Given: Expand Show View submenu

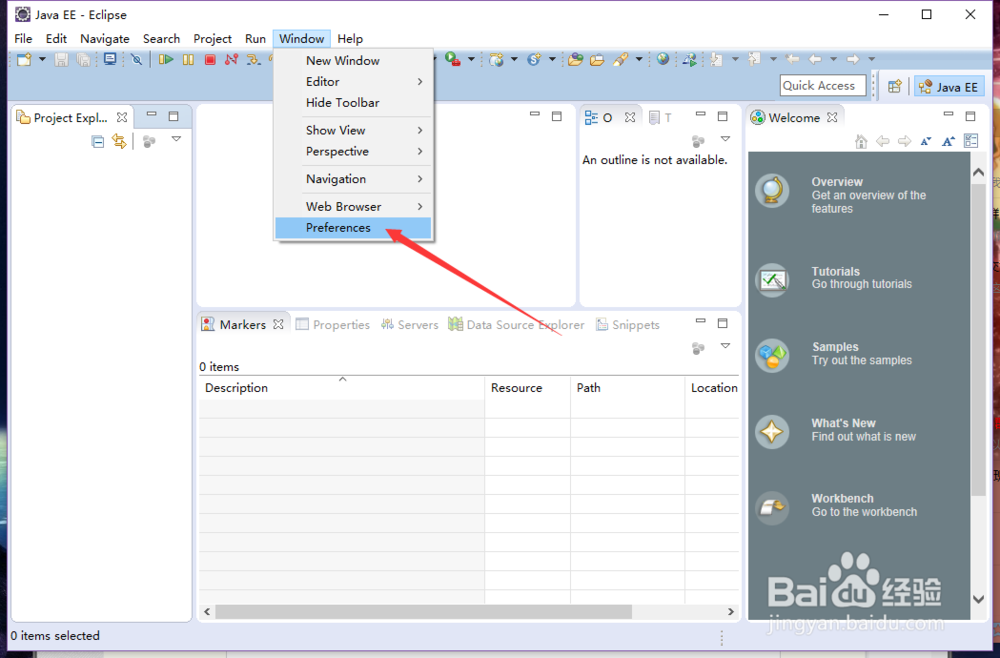Looking at the screenshot, I should (x=353, y=130).
